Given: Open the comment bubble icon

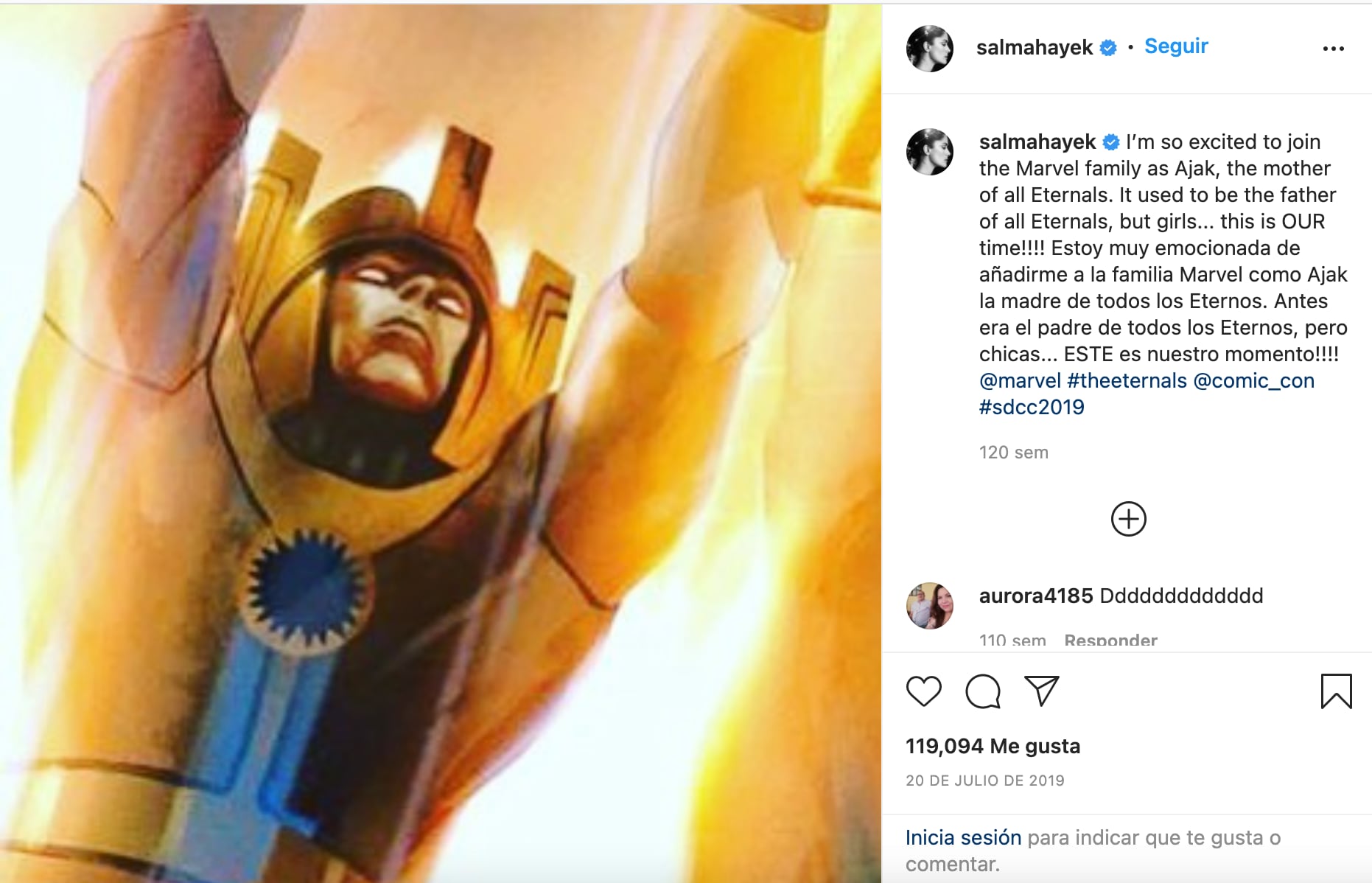Looking at the screenshot, I should pyautogui.click(x=983, y=691).
